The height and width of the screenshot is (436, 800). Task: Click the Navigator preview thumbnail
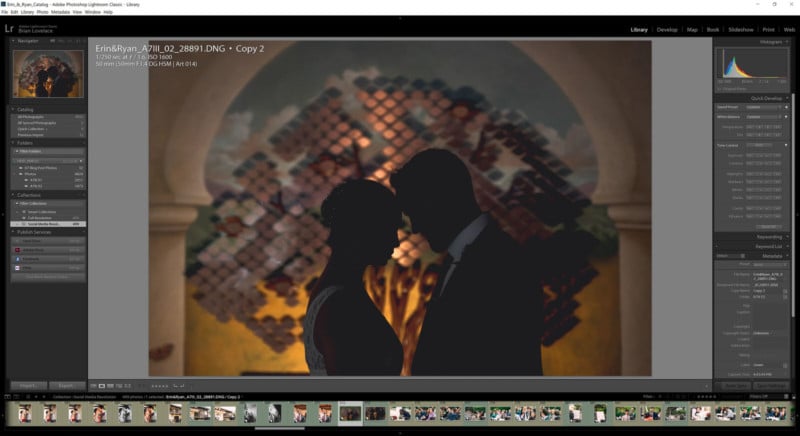[48, 73]
